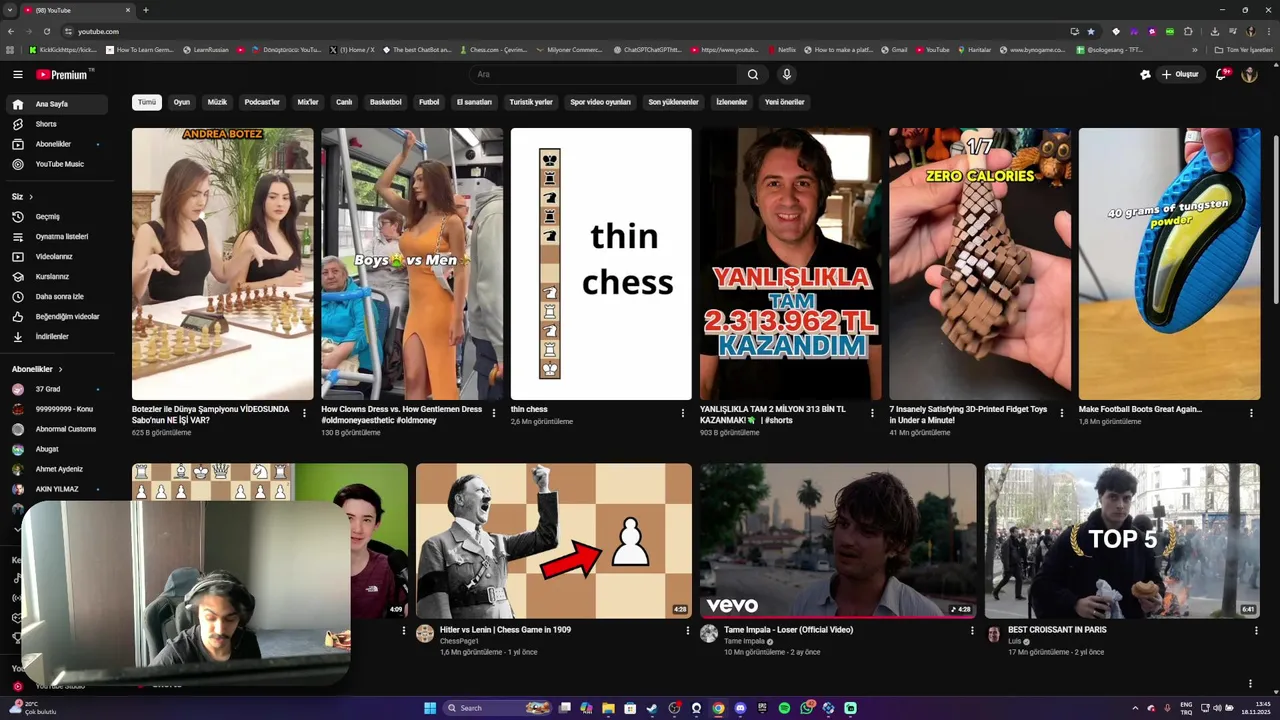Open Discord from the taskbar
The height and width of the screenshot is (720, 1280).
tap(740, 708)
